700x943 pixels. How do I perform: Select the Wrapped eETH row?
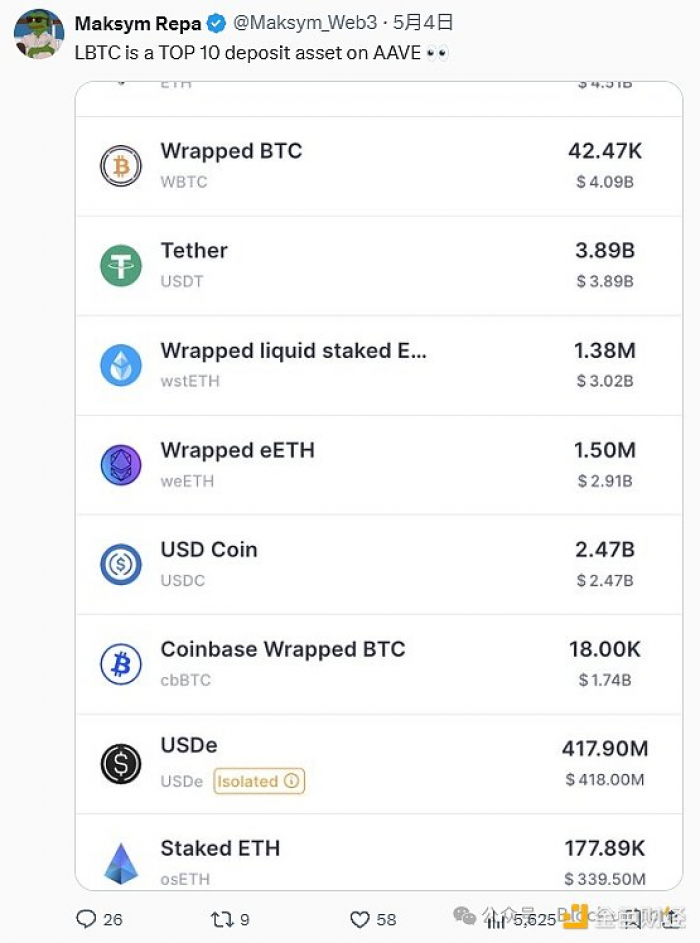[380, 465]
